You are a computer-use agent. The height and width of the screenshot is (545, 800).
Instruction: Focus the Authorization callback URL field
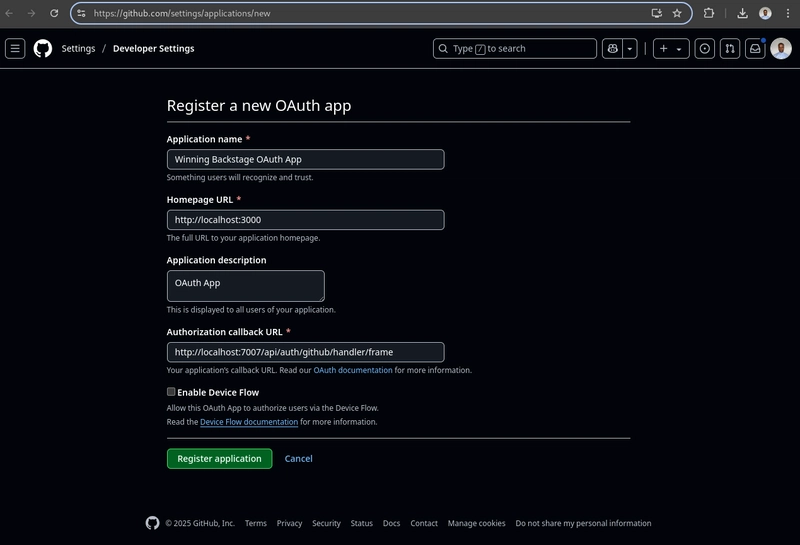[x=306, y=352]
